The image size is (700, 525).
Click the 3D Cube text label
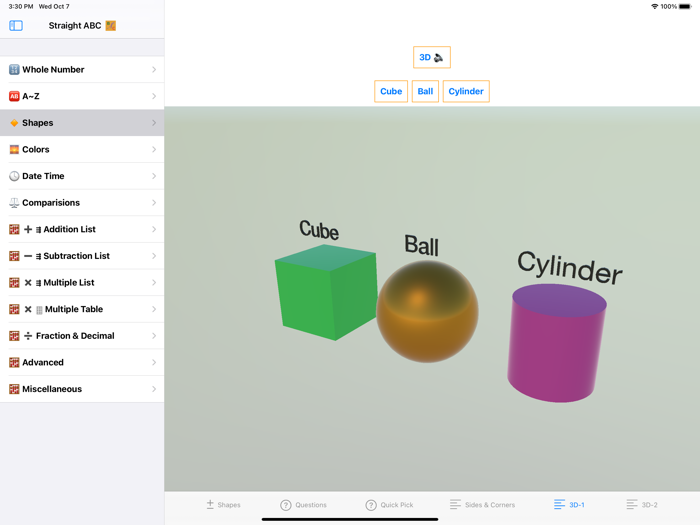(319, 230)
